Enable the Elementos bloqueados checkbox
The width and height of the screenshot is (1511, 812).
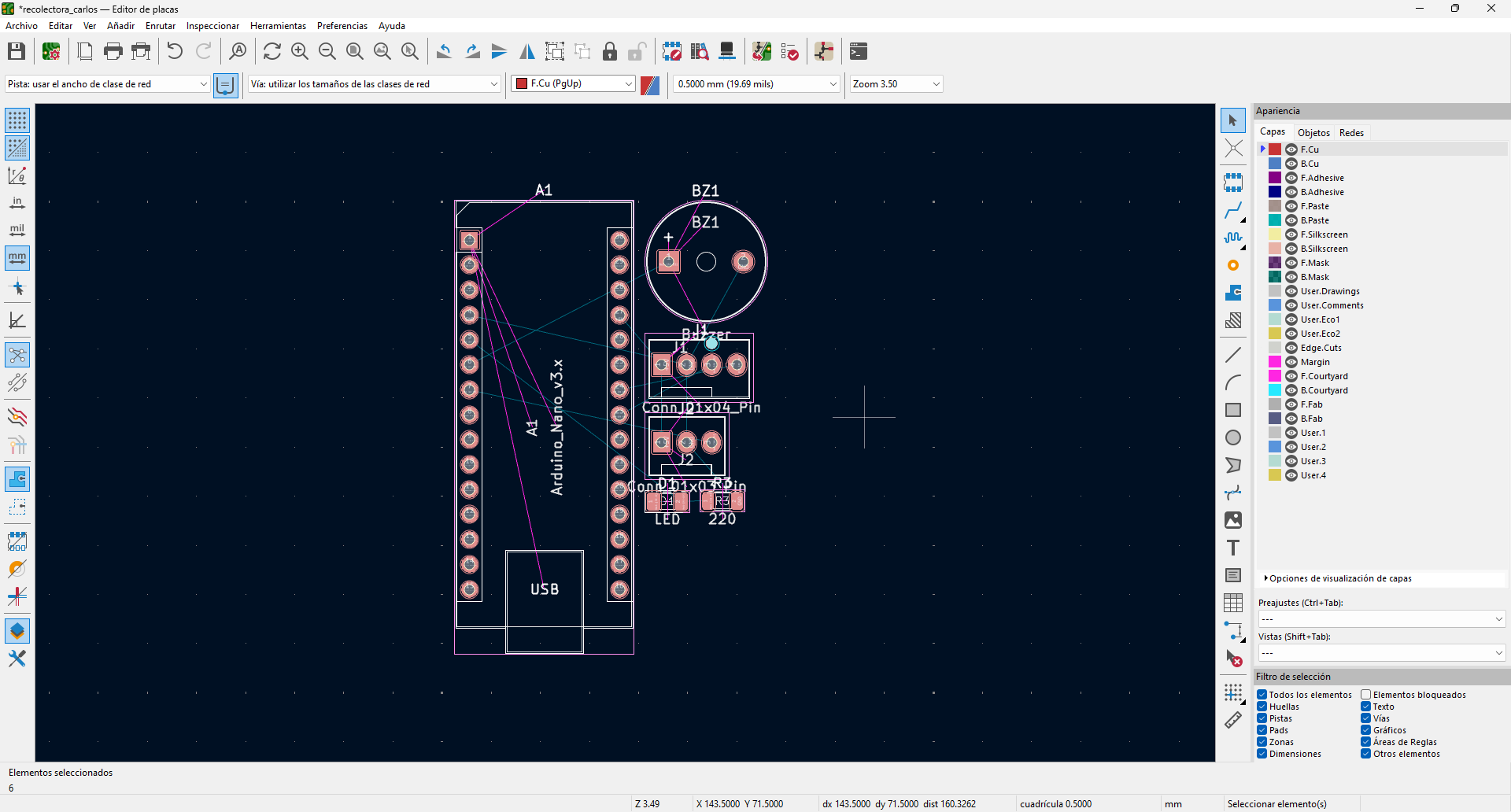(1365, 695)
